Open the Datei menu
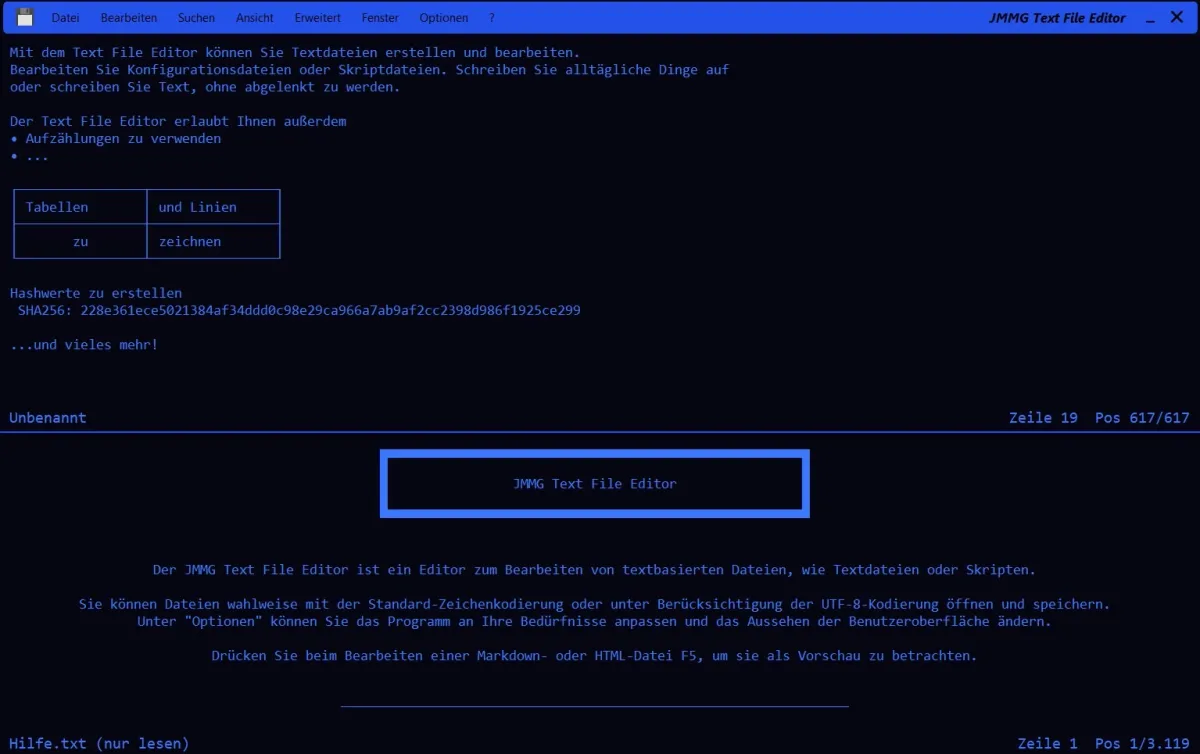 coord(66,18)
